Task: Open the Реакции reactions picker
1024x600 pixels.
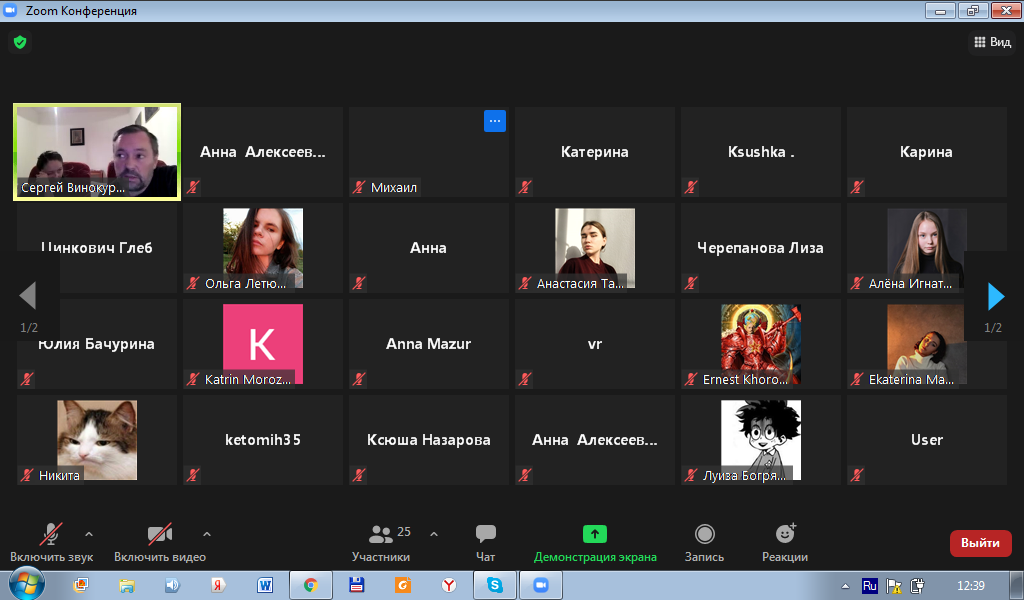Action: pyautogui.click(x=785, y=543)
